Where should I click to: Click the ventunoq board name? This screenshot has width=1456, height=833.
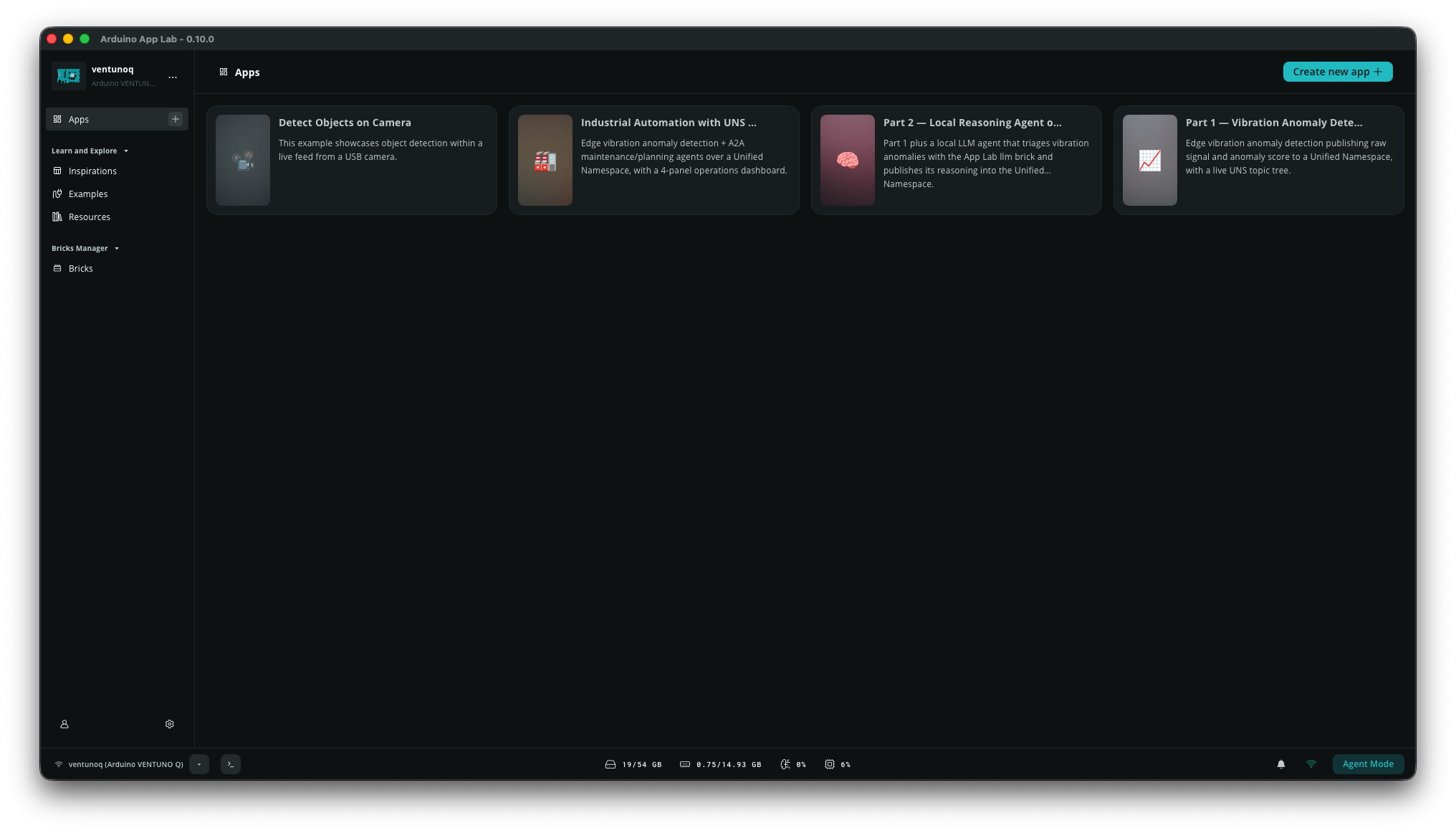tap(112, 70)
